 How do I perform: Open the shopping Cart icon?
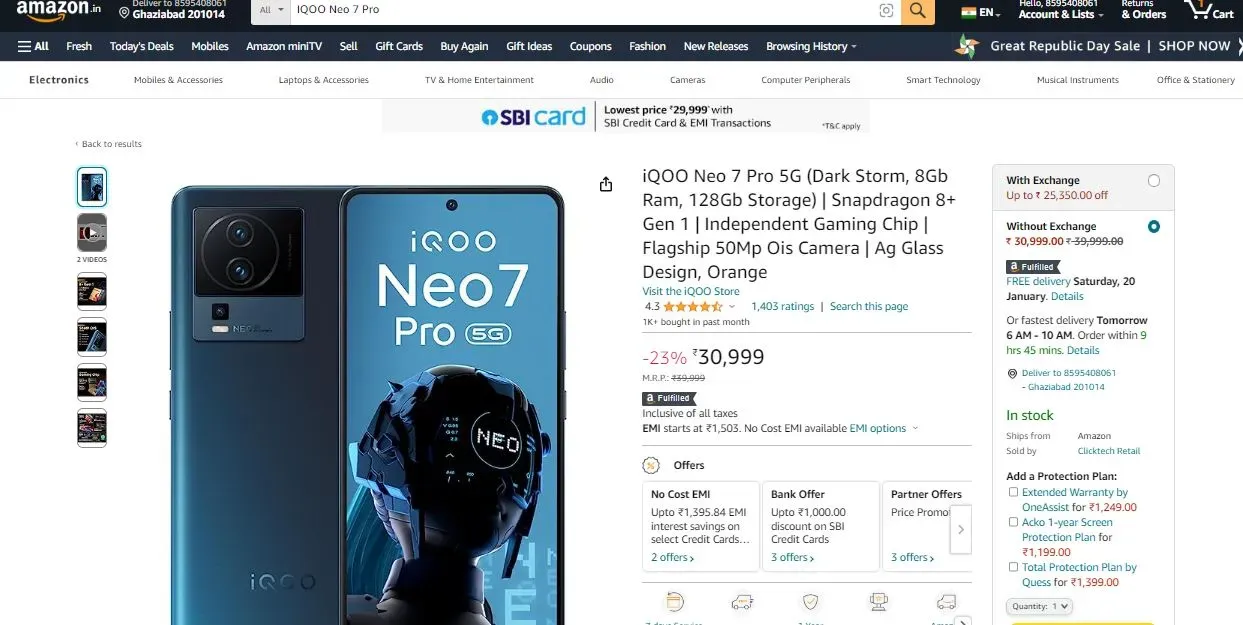pos(1208,10)
